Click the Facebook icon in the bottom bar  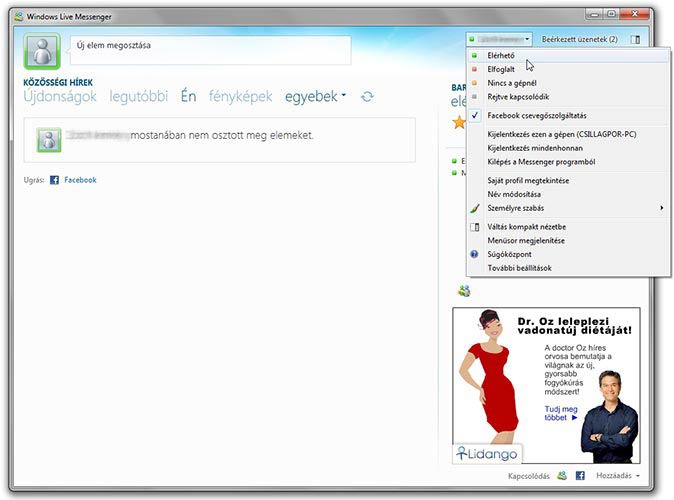tap(580, 475)
